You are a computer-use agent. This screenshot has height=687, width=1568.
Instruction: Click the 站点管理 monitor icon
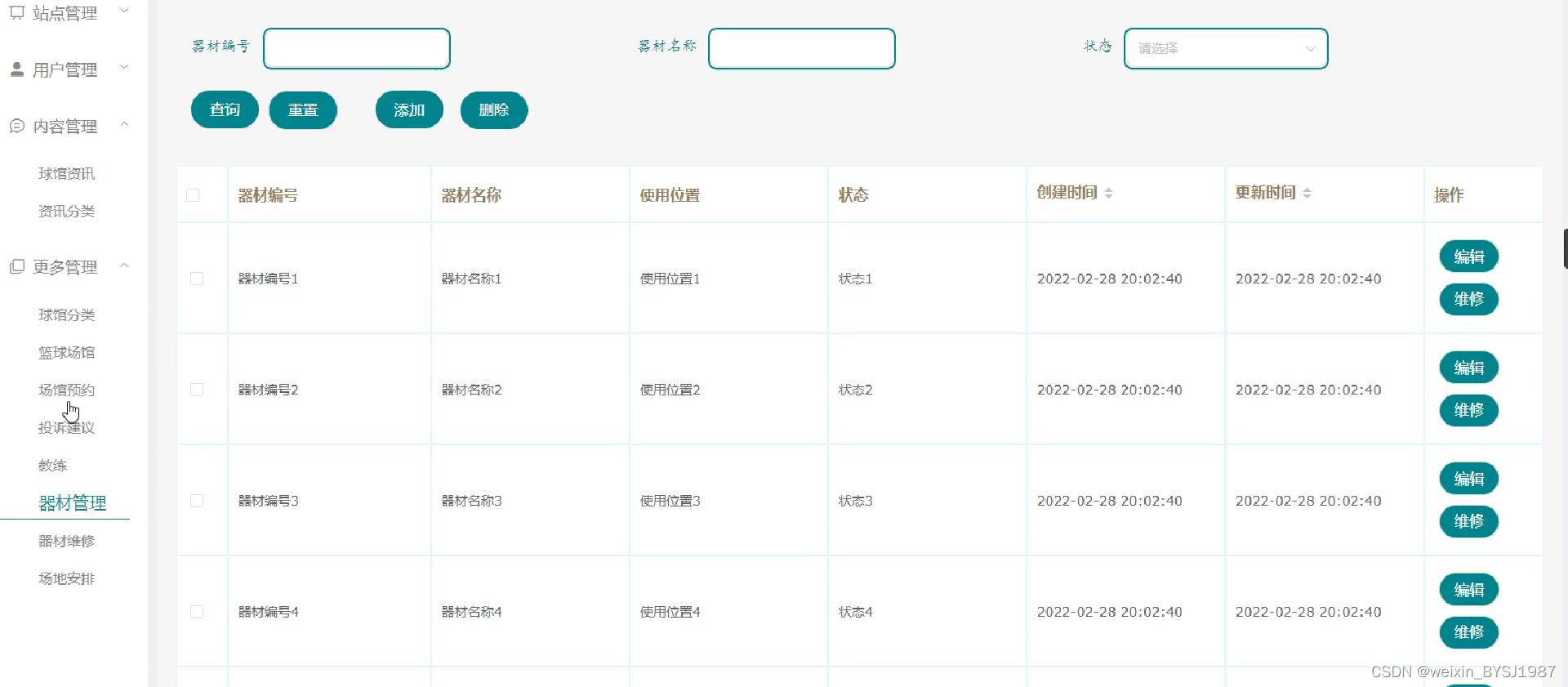17,12
